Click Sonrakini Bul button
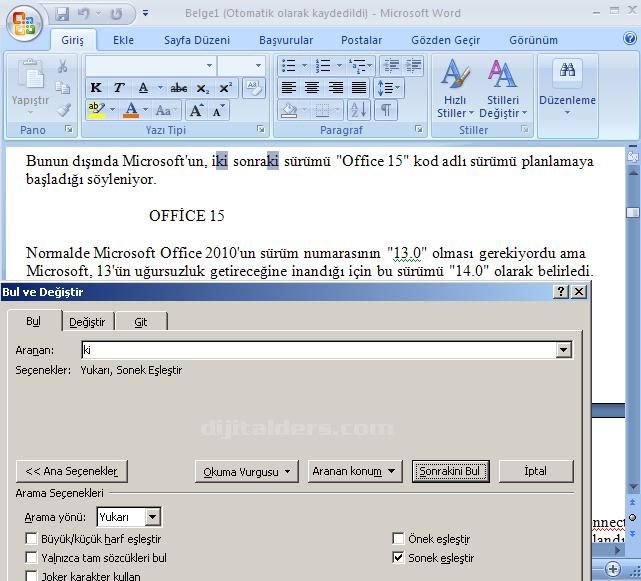The width and height of the screenshot is (641, 581). click(x=450, y=471)
